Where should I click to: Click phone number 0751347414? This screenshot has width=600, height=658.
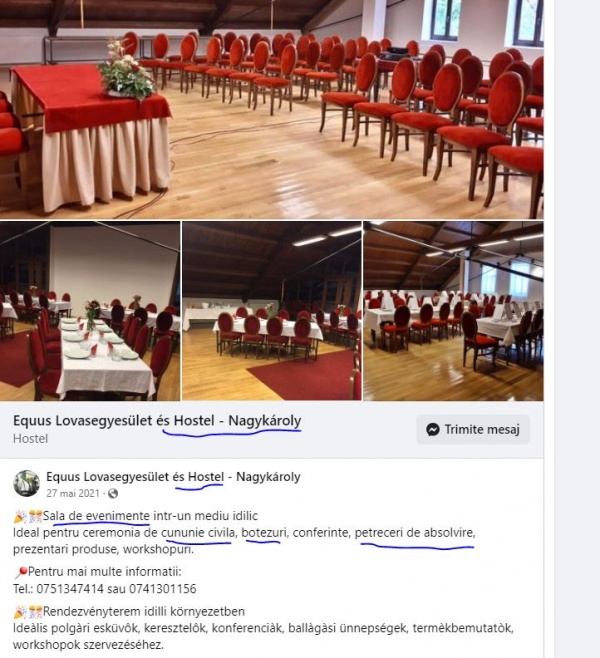pos(70,589)
